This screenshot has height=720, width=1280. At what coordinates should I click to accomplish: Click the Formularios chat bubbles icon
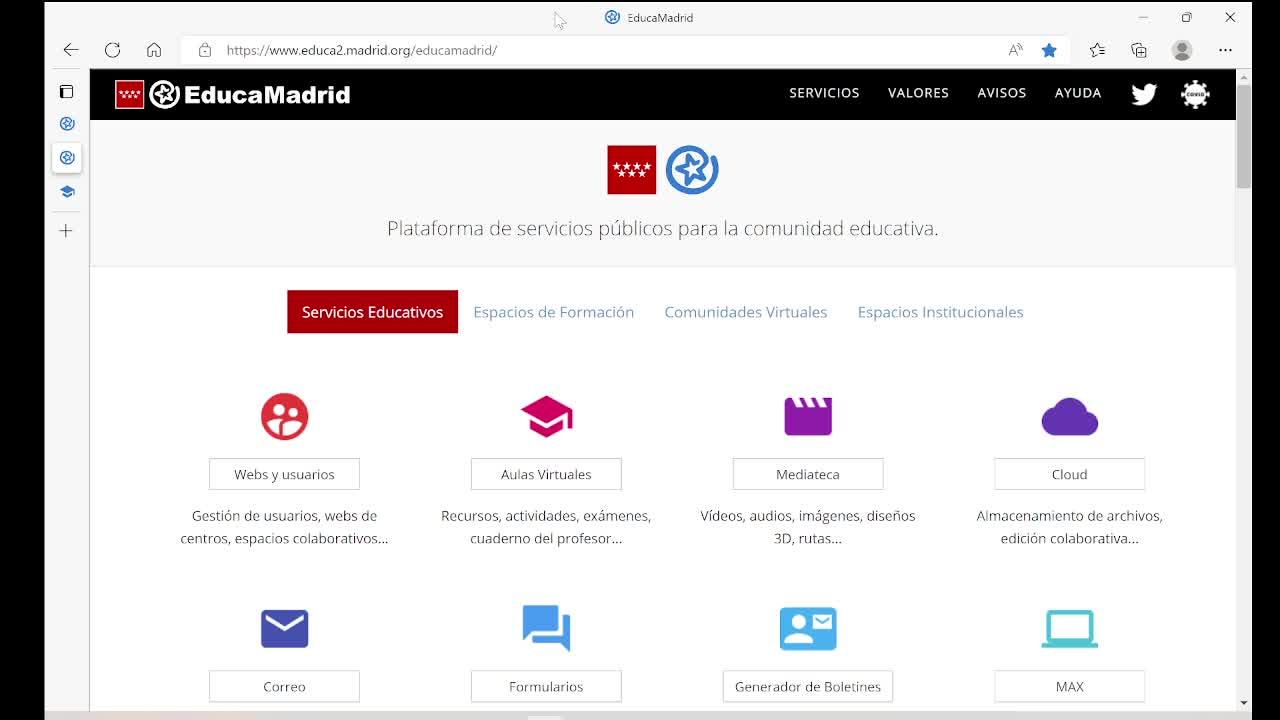click(546, 628)
